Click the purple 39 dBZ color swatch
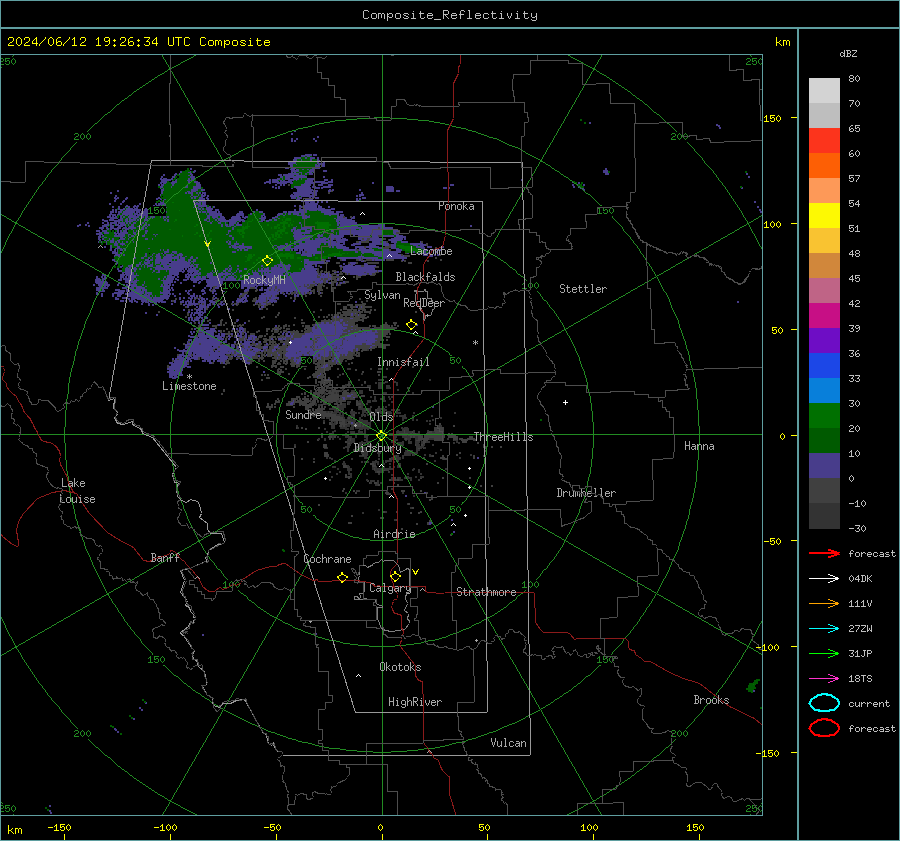 [x=824, y=341]
